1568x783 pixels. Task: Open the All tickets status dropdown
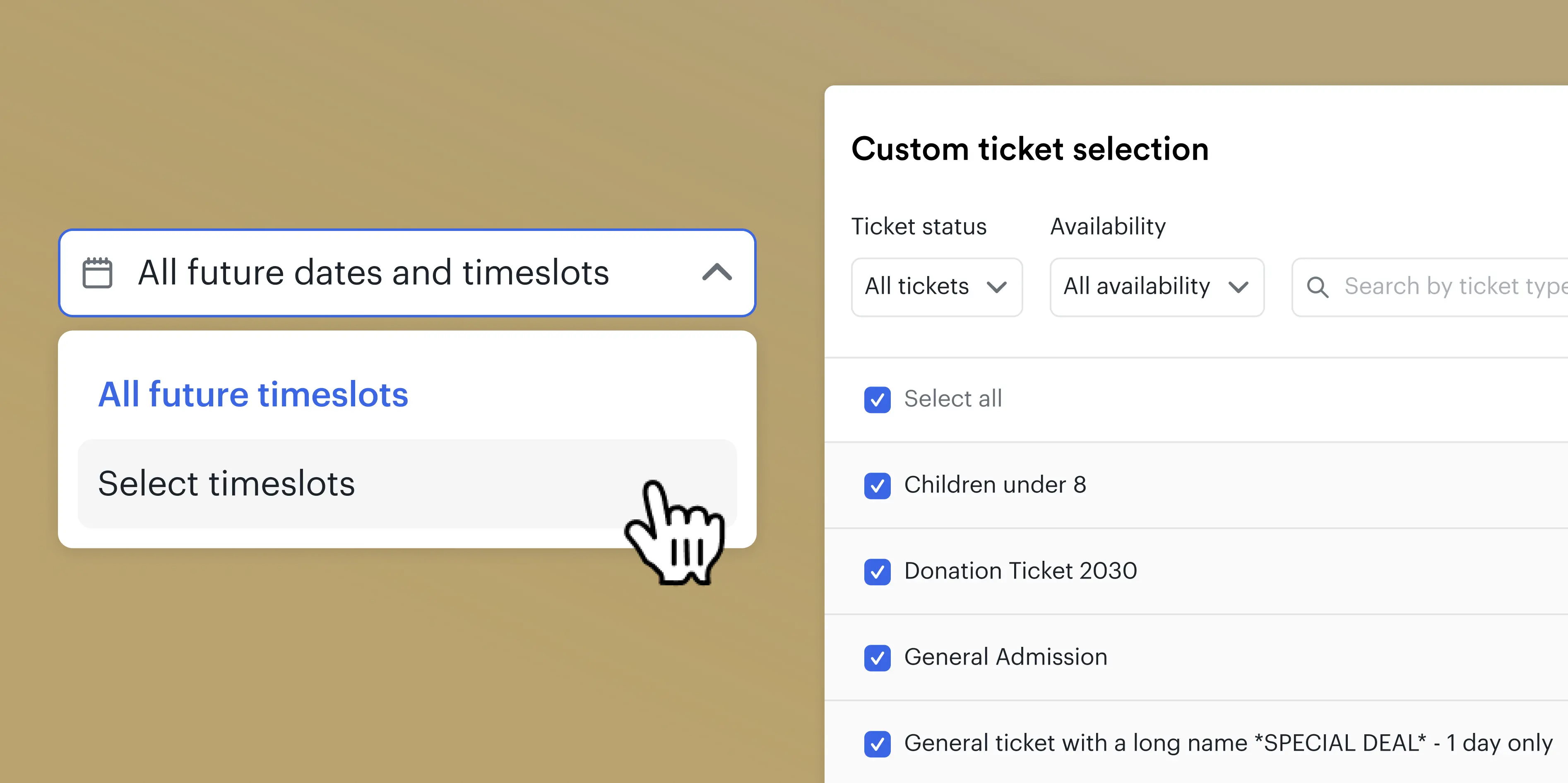click(936, 286)
